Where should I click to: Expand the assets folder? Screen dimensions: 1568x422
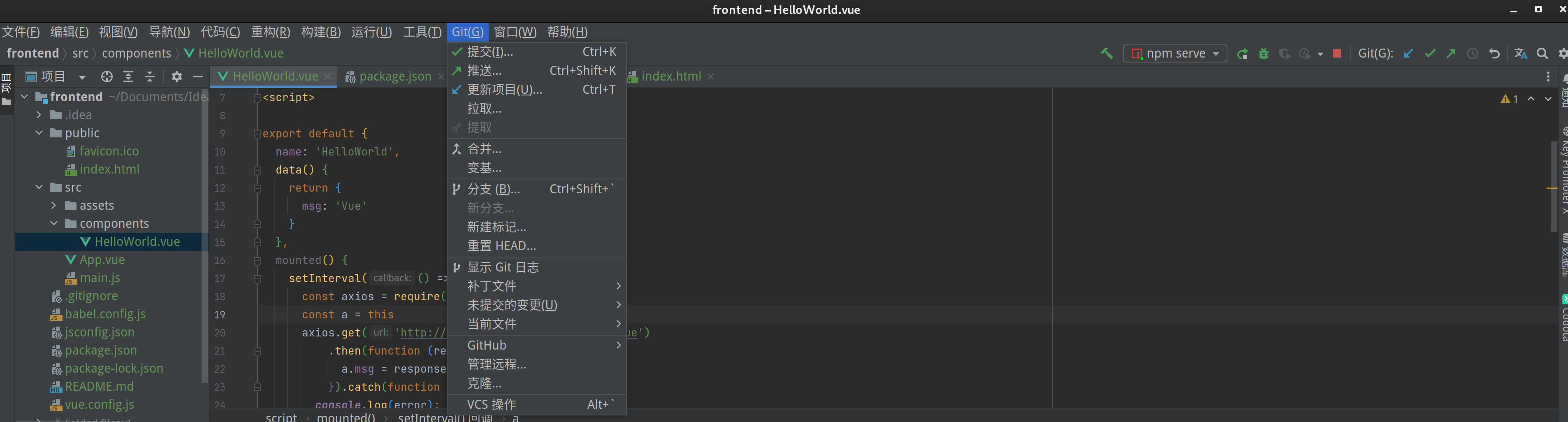point(54,205)
